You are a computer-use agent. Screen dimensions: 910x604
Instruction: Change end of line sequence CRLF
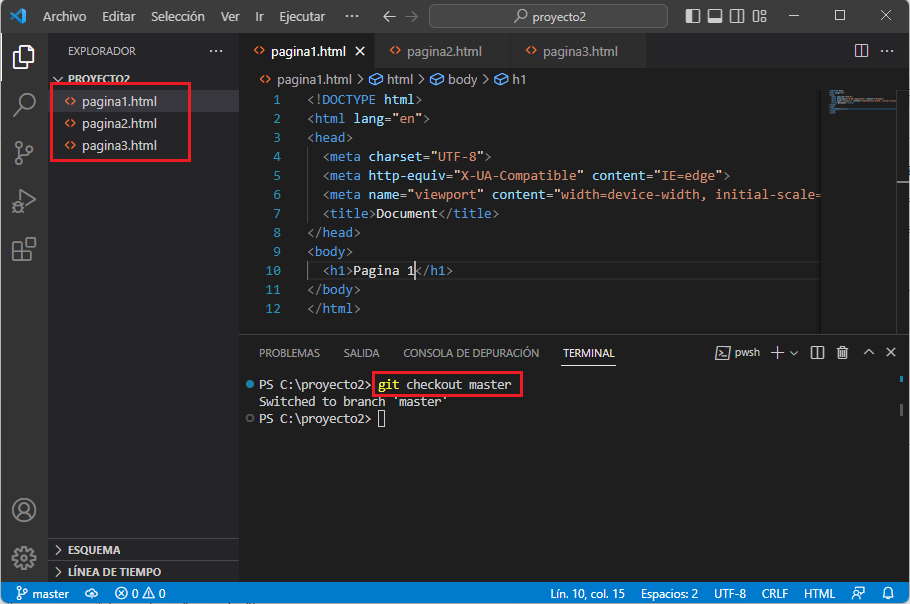pyautogui.click(x=774, y=594)
